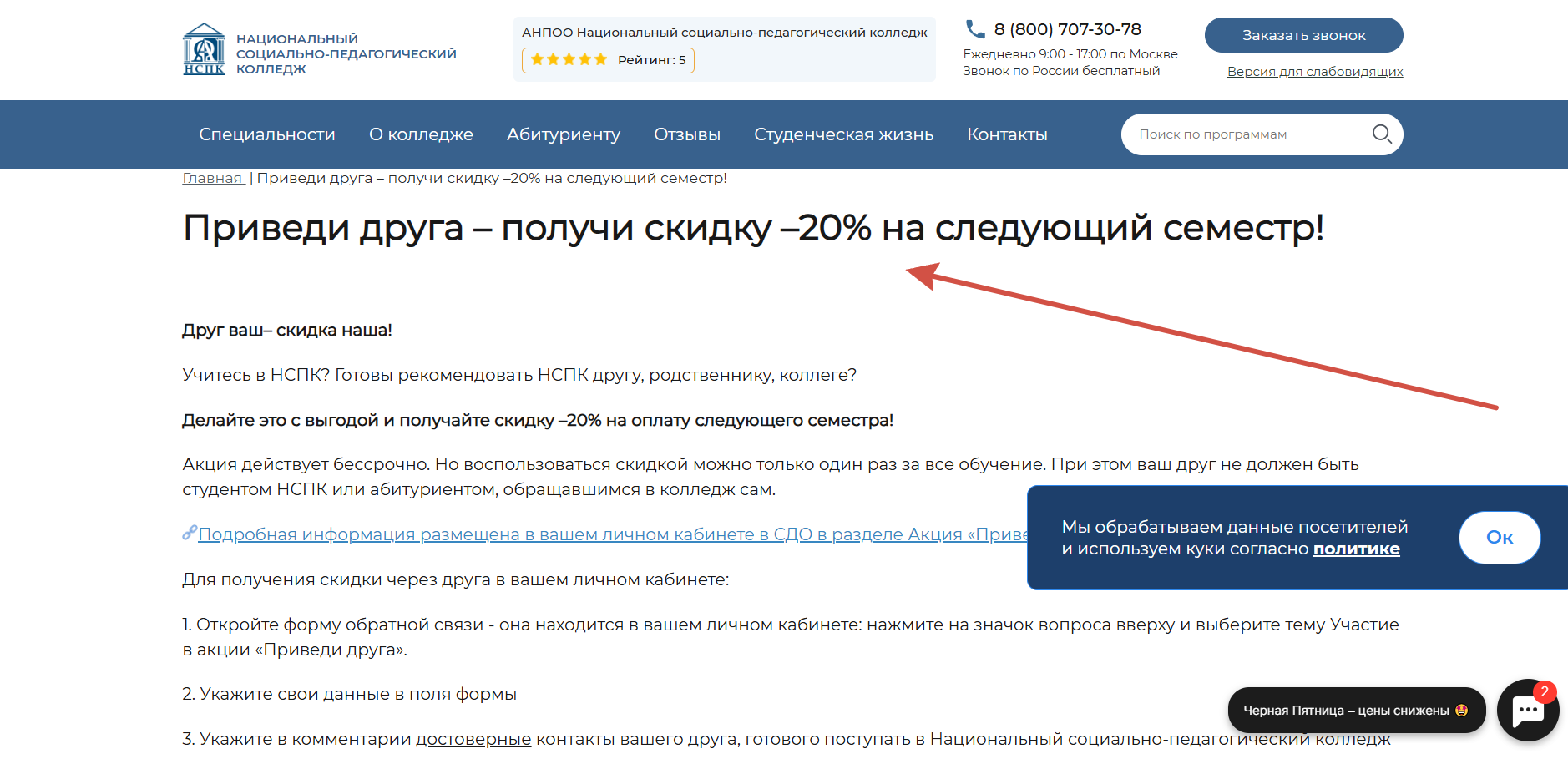Viewport: 1568px width, 764px height.
Task: Click the chain link icon before Подробная информация
Action: click(190, 533)
